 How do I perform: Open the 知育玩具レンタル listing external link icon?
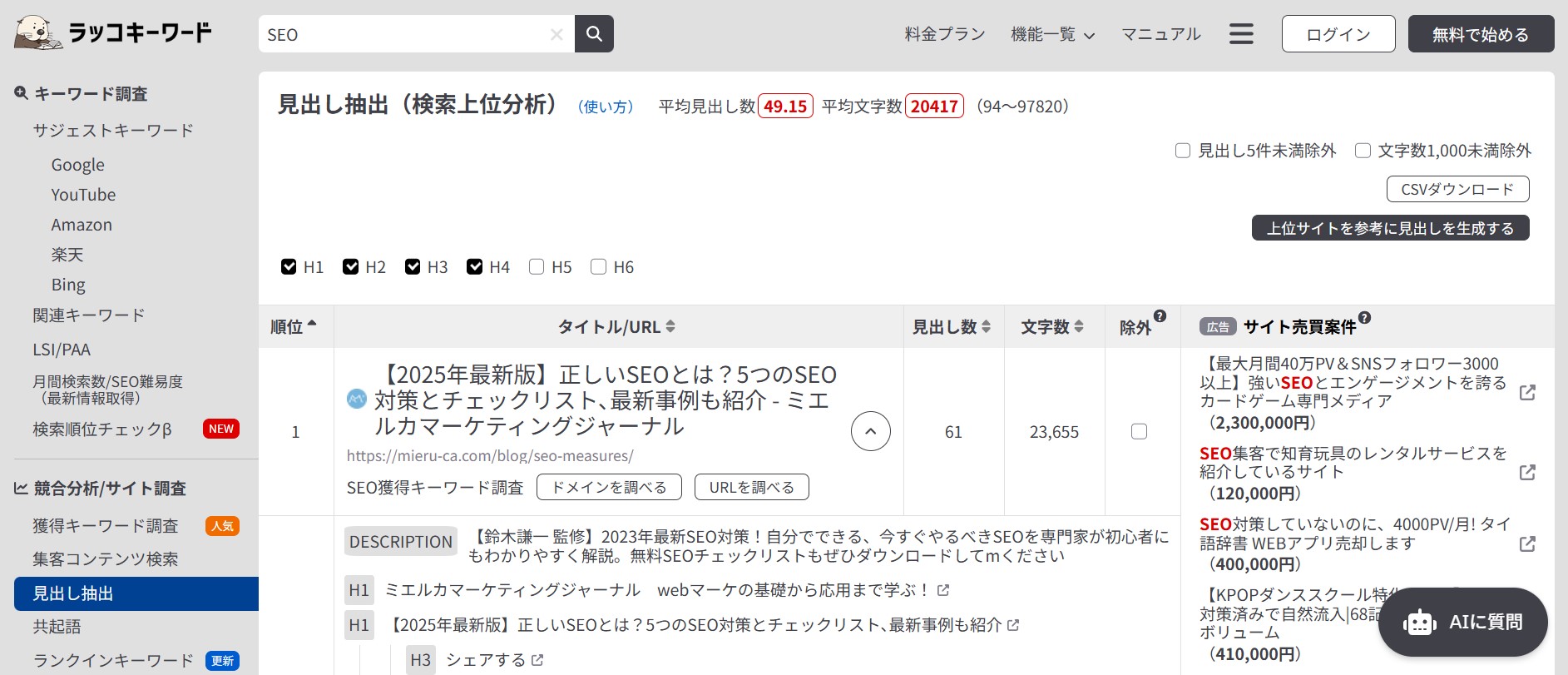1527,473
